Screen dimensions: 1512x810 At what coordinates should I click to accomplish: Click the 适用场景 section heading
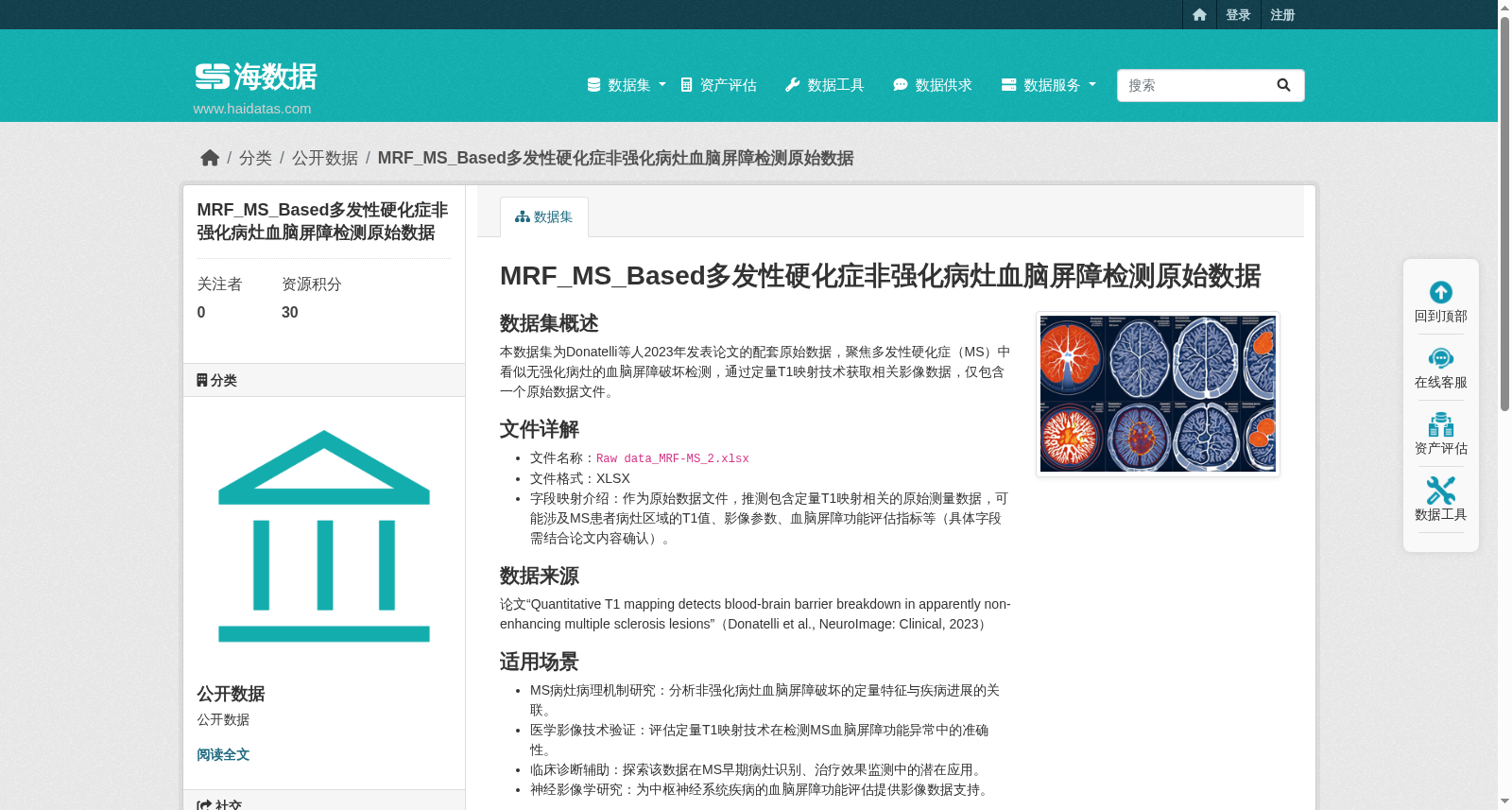pyautogui.click(x=540, y=662)
